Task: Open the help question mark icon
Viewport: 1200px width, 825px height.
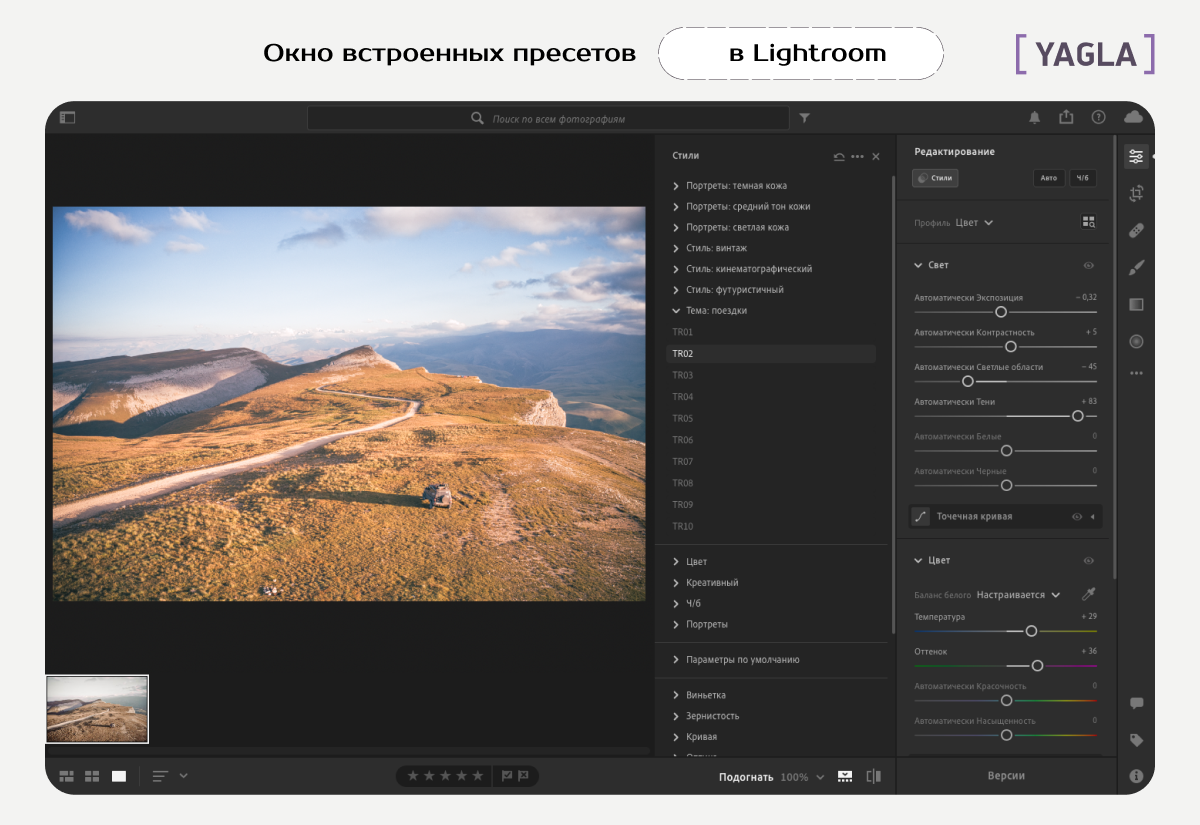Action: point(1099,117)
